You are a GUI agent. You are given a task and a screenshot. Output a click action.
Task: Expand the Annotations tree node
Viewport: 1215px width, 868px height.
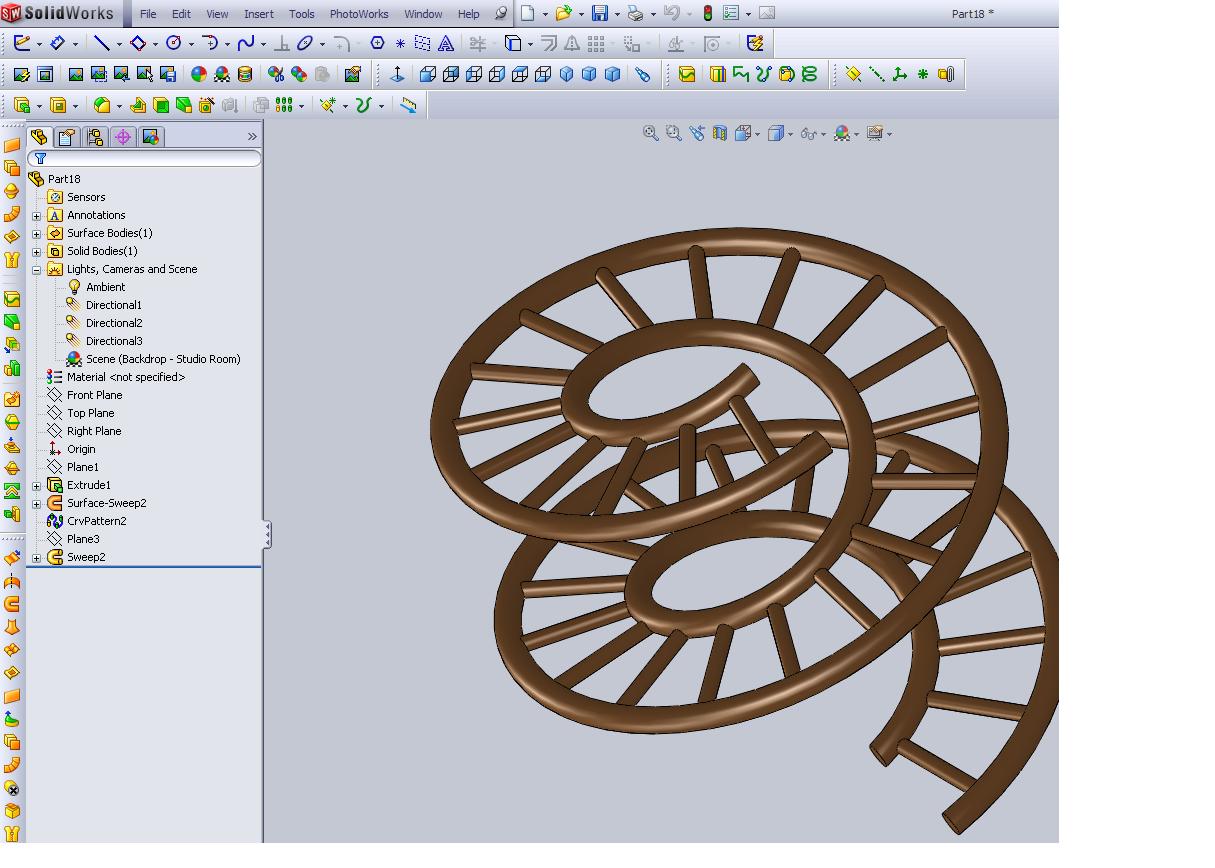[x=37, y=215]
